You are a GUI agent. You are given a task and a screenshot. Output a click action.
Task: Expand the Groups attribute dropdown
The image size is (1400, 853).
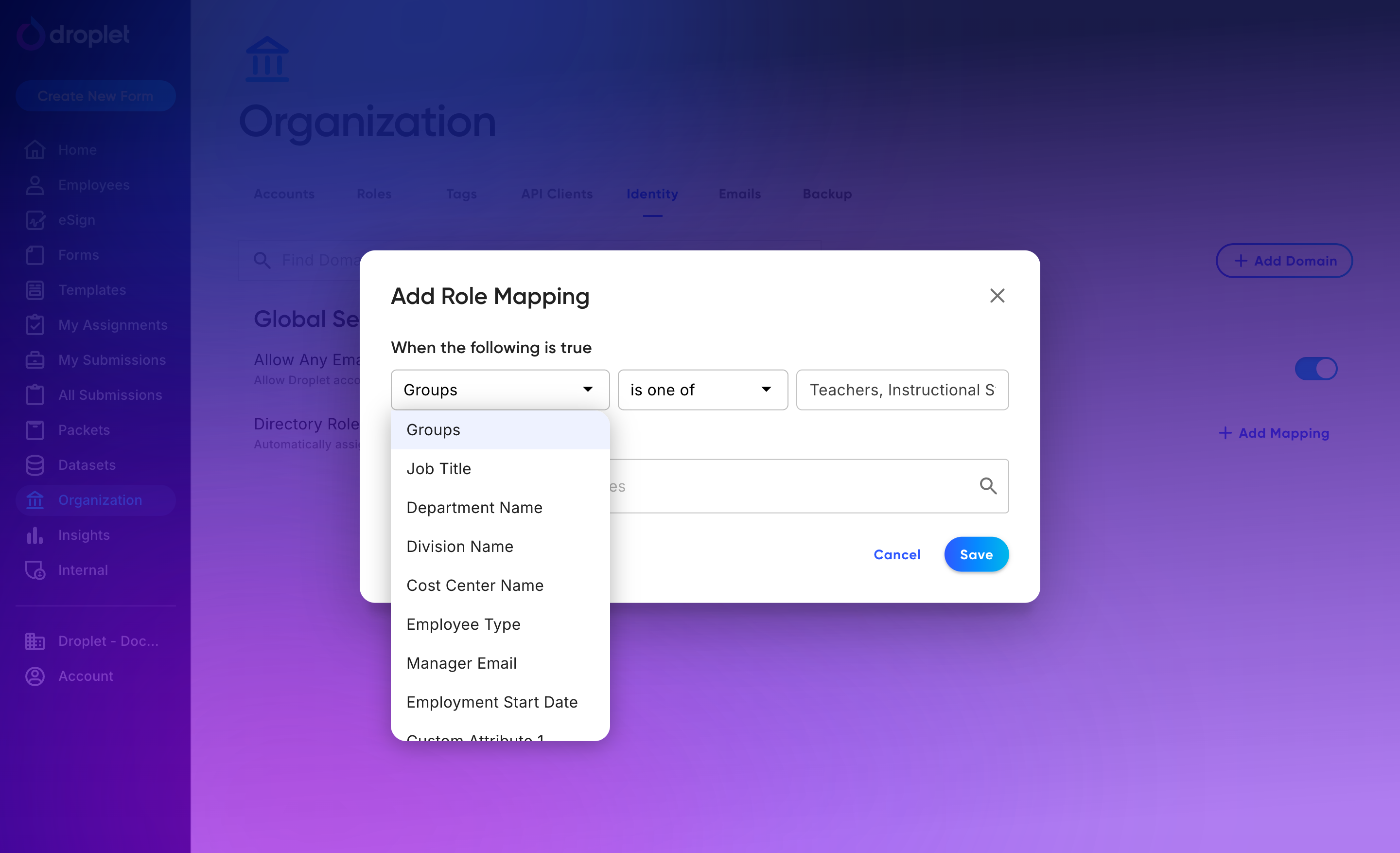coord(500,390)
